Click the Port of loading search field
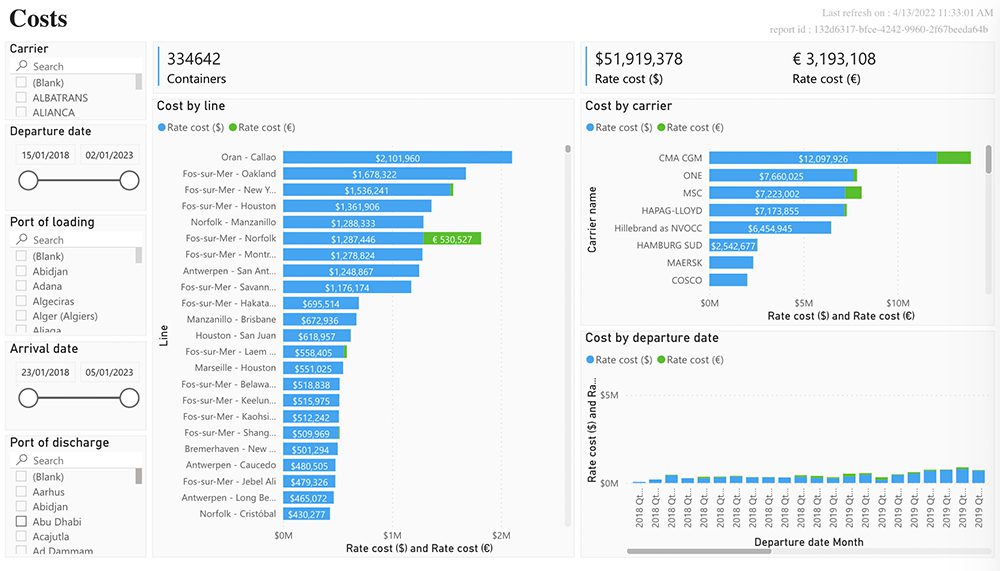This screenshot has height=571, width=1000. coord(77,239)
